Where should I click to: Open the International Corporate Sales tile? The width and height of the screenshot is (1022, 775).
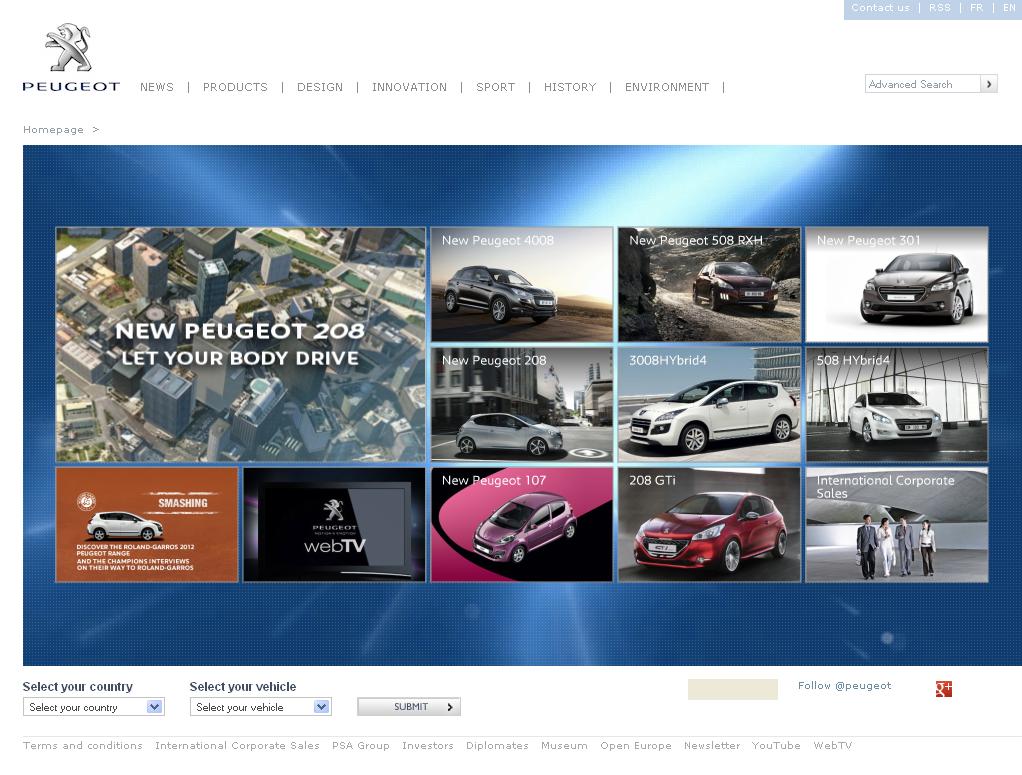(x=897, y=525)
